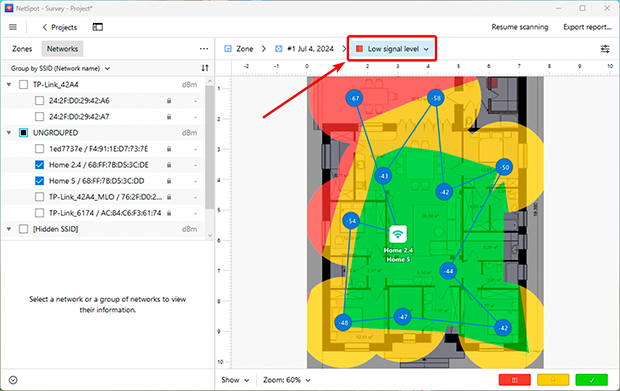Select the -48 dBm sample point
The height and width of the screenshot is (391, 620).
coord(343,323)
